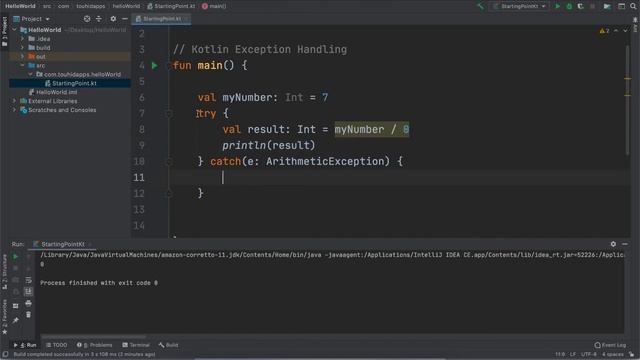
Task: Open the Event Log
Action: click(610, 345)
